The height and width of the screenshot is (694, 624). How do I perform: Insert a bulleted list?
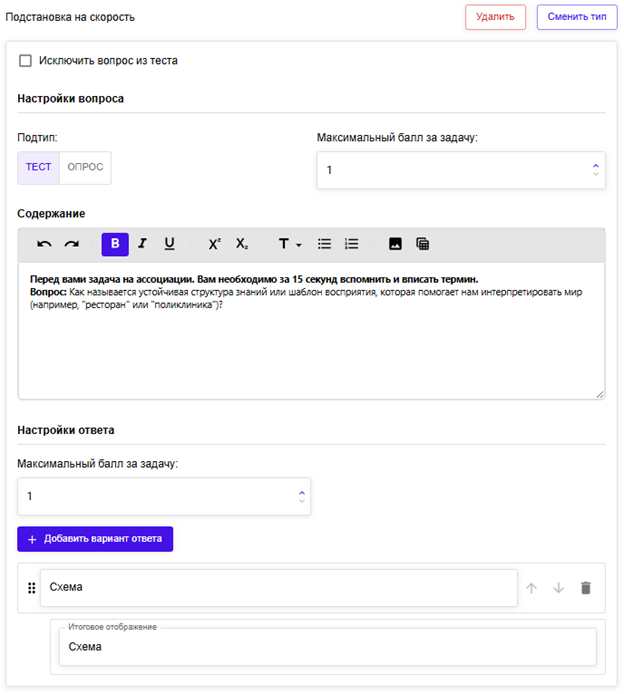tap(324, 244)
